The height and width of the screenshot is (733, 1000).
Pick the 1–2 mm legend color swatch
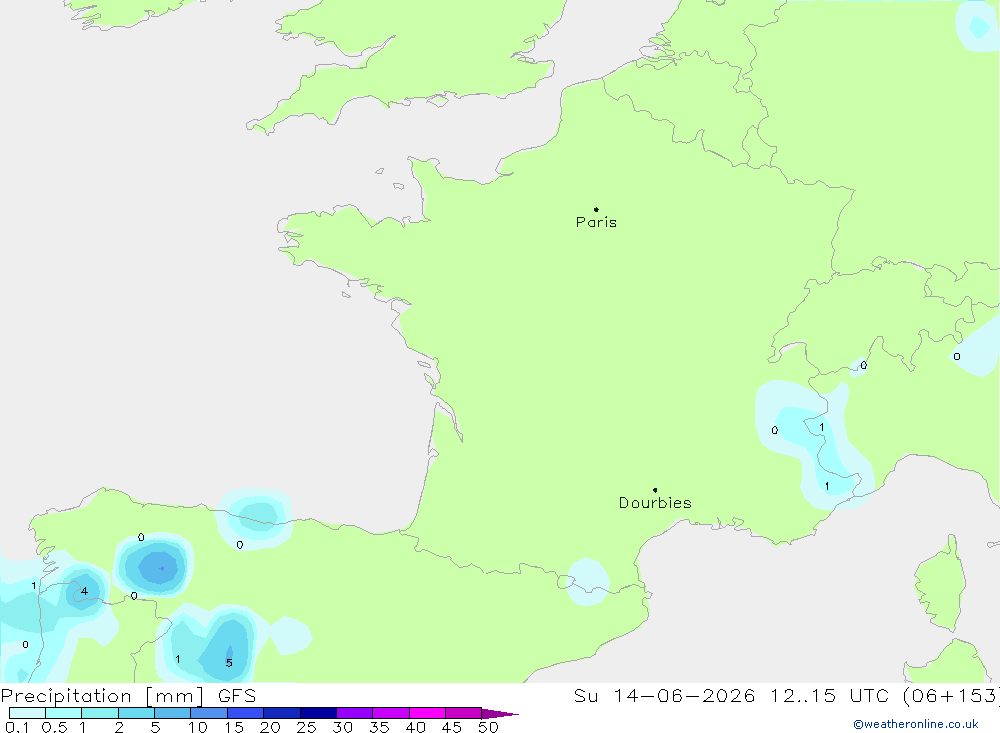(99, 713)
